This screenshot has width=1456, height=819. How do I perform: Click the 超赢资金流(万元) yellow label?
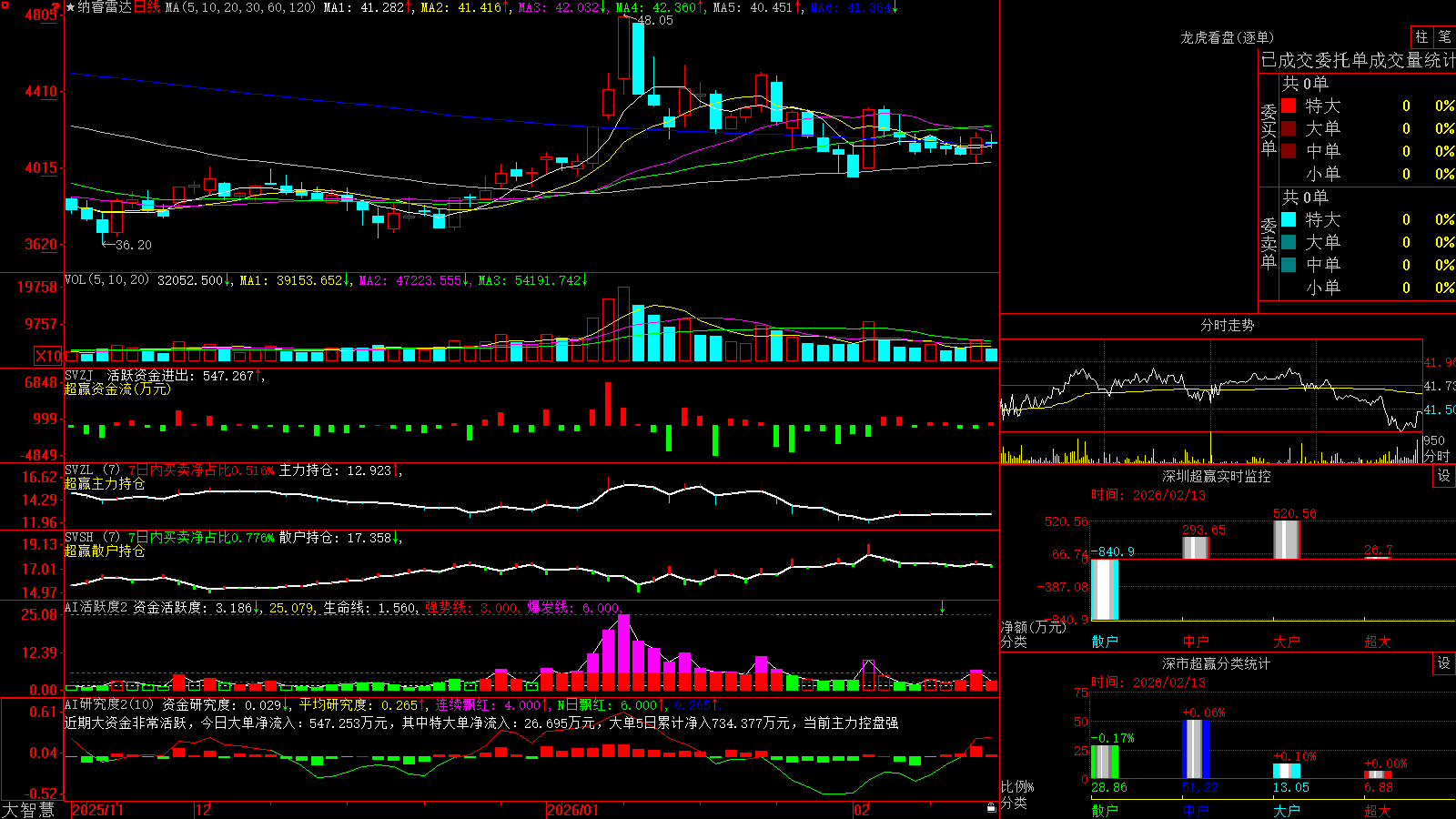[x=117, y=389]
